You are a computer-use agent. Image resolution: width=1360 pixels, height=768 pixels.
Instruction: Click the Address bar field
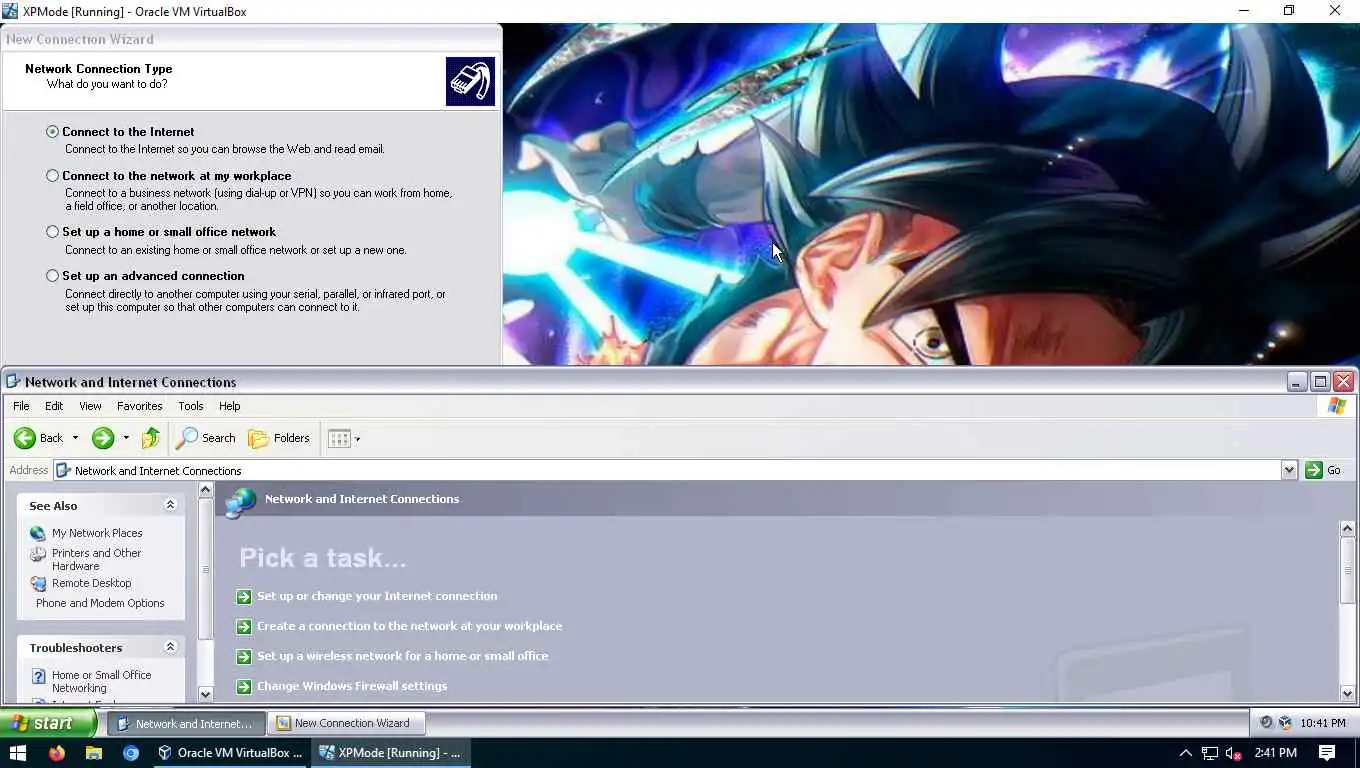[667, 470]
